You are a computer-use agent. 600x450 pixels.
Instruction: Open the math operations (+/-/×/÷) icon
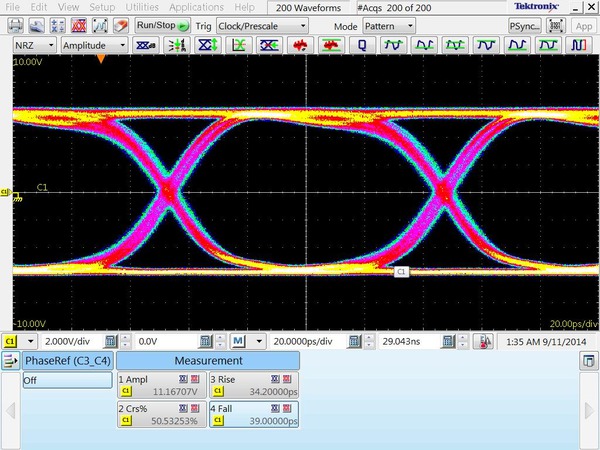(58, 26)
